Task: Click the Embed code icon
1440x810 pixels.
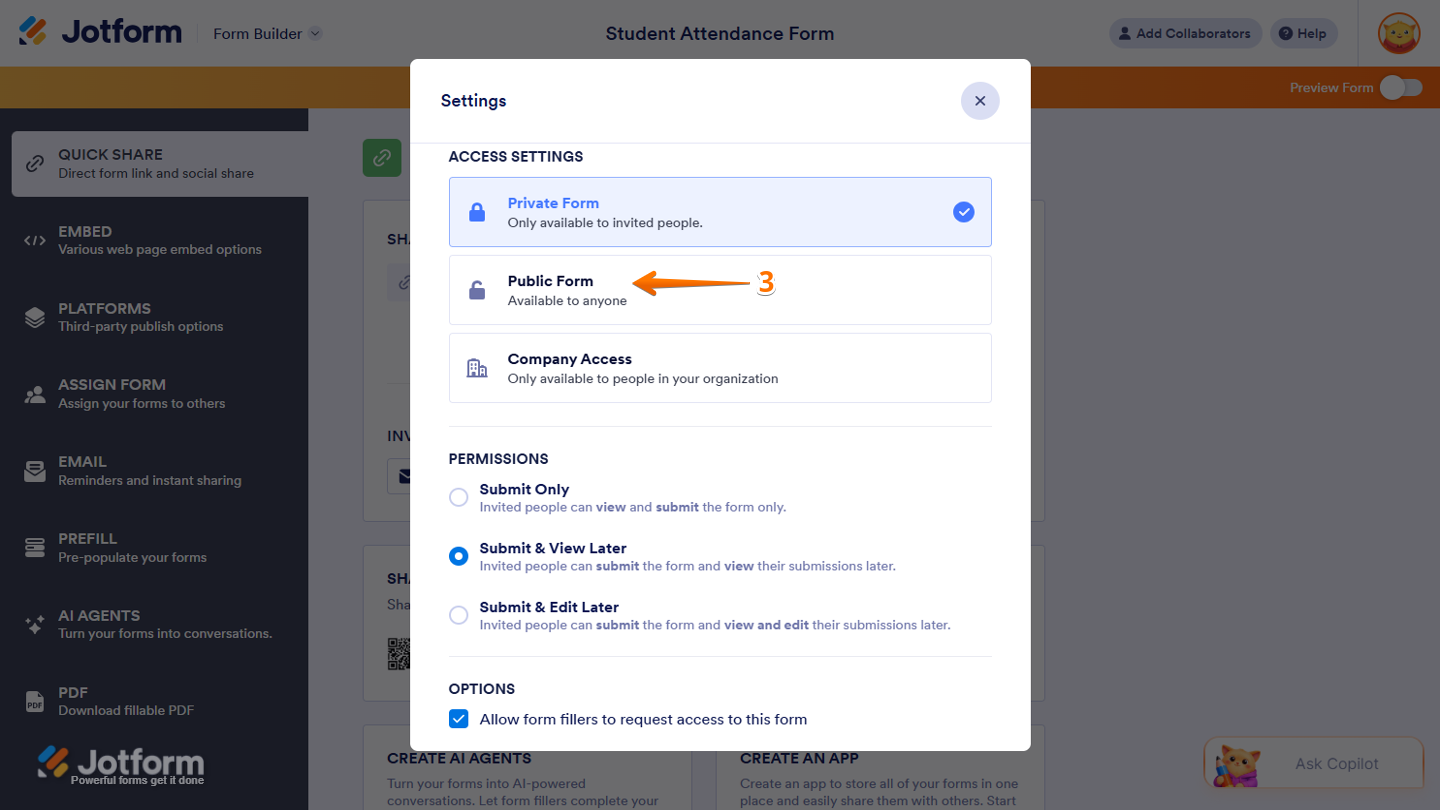Action: pyautogui.click(x=35, y=240)
